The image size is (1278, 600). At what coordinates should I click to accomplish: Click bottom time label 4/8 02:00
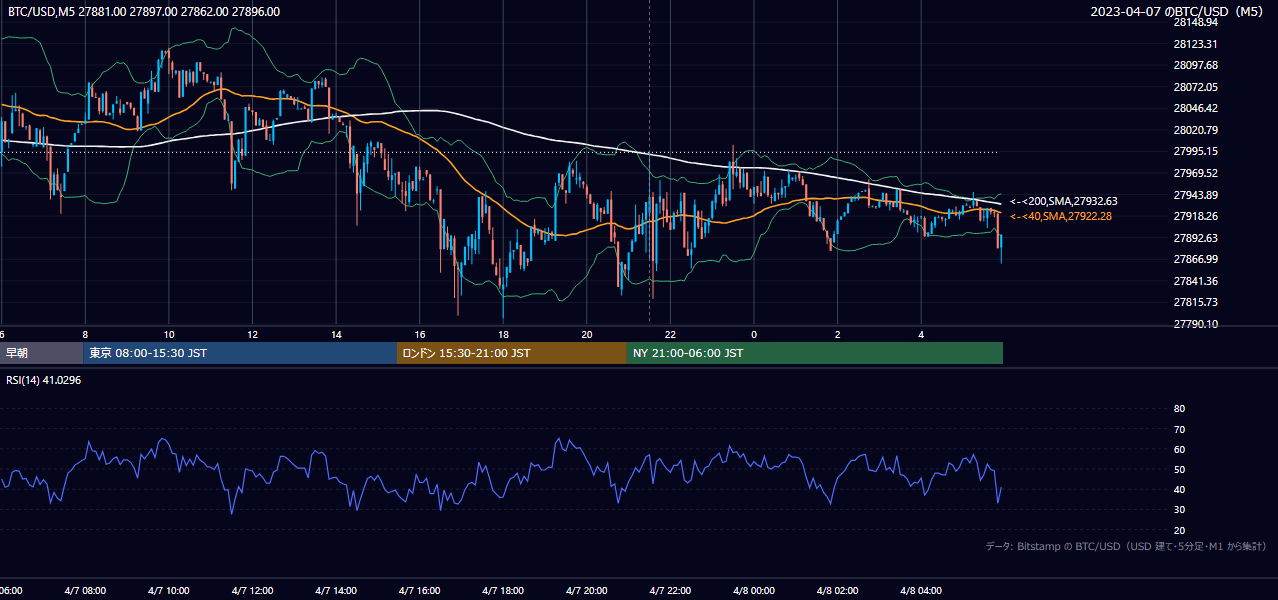point(838,591)
